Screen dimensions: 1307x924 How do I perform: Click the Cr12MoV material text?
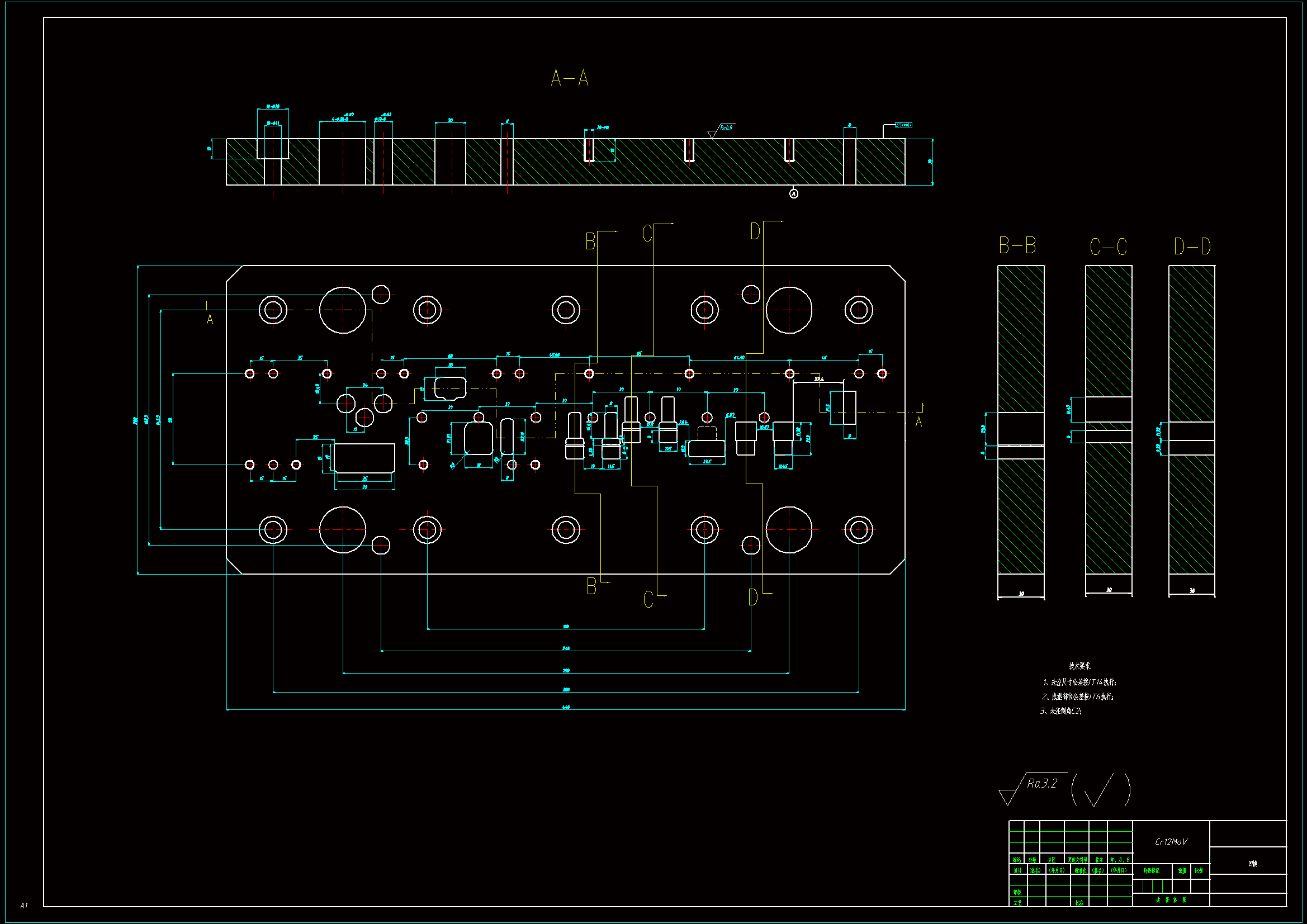coord(1171,841)
